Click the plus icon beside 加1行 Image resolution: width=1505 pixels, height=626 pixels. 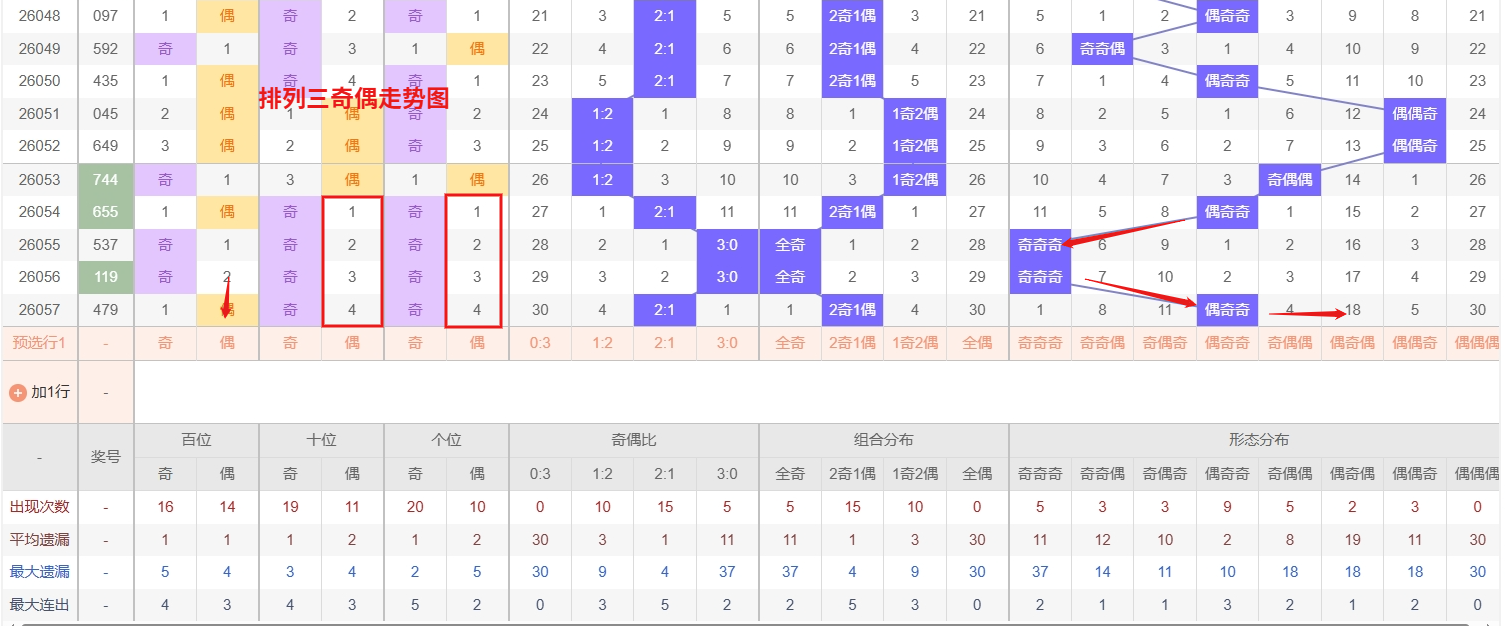click(17, 392)
